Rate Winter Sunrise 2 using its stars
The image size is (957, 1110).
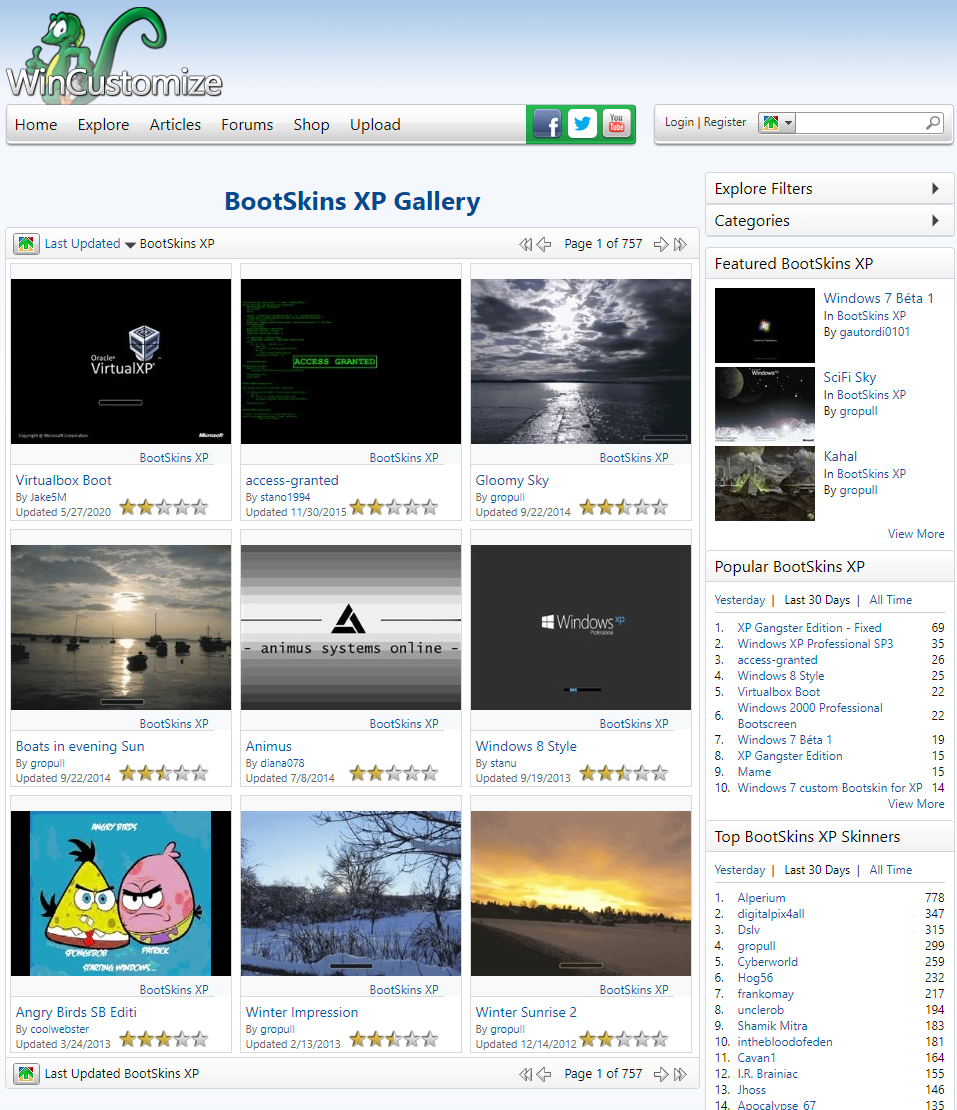pos(624,1039)
